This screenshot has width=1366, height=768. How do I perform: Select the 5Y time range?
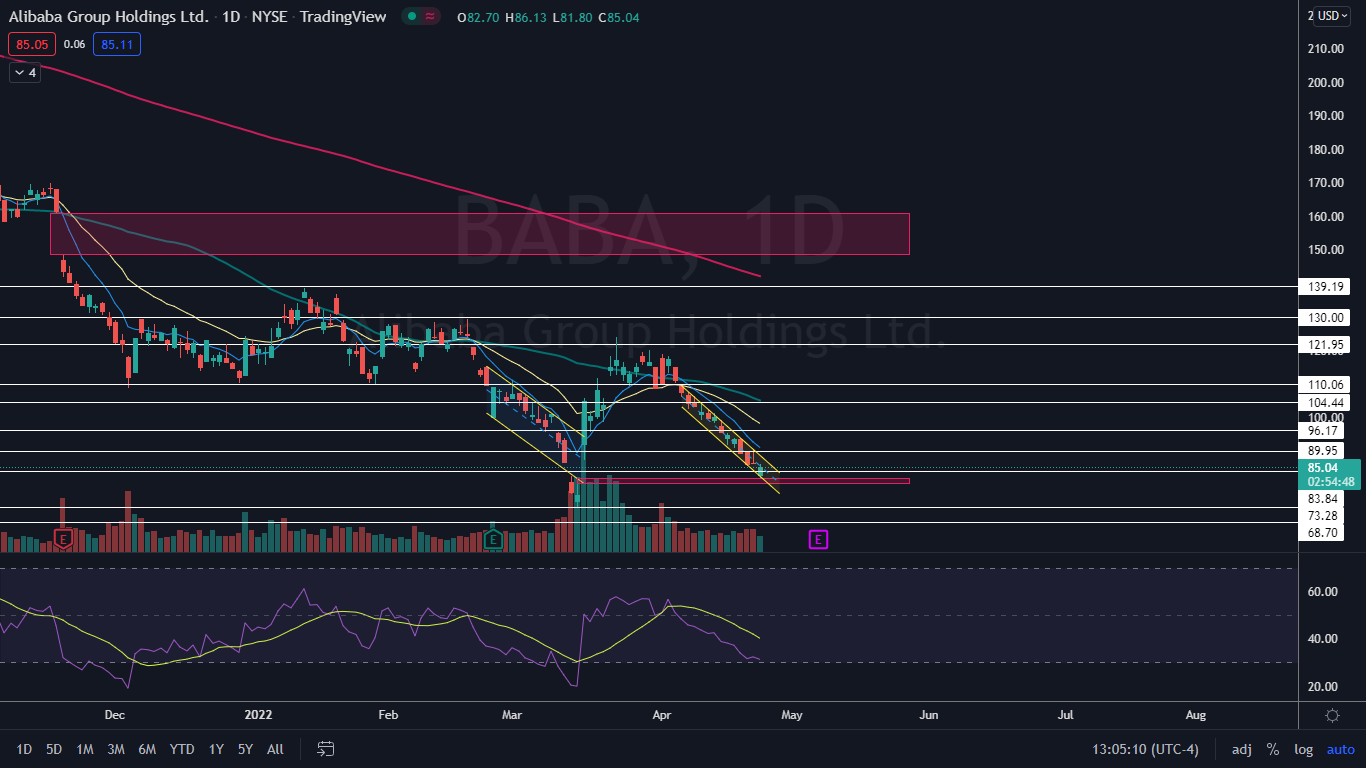point(246,749)
